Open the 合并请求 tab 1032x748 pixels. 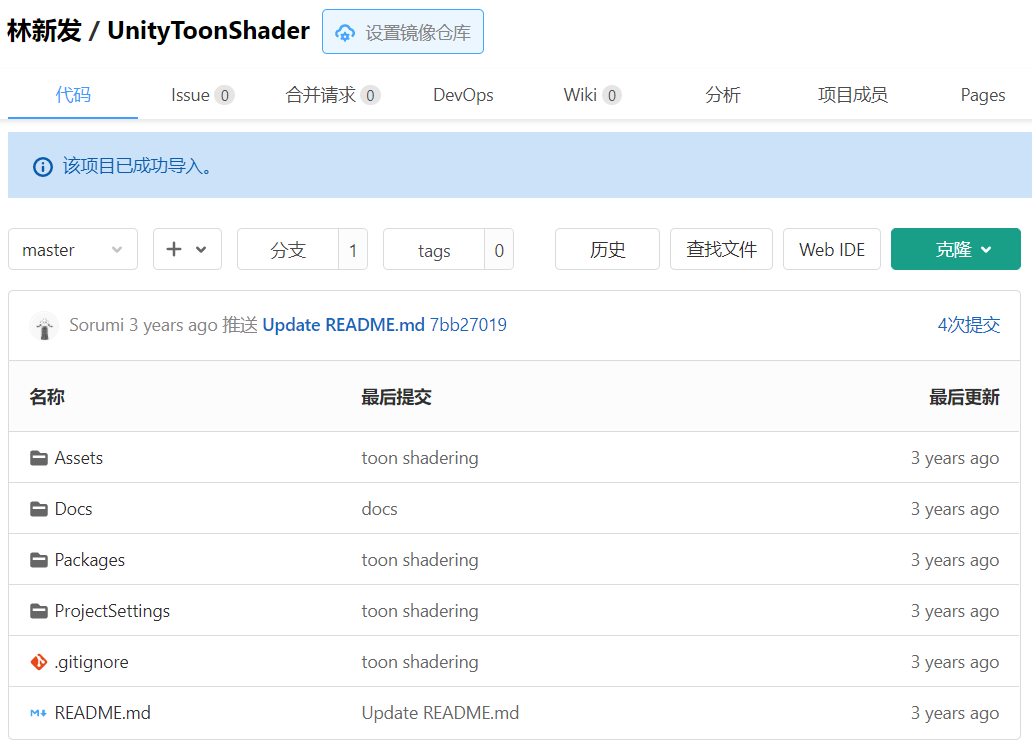coord(332,95)
